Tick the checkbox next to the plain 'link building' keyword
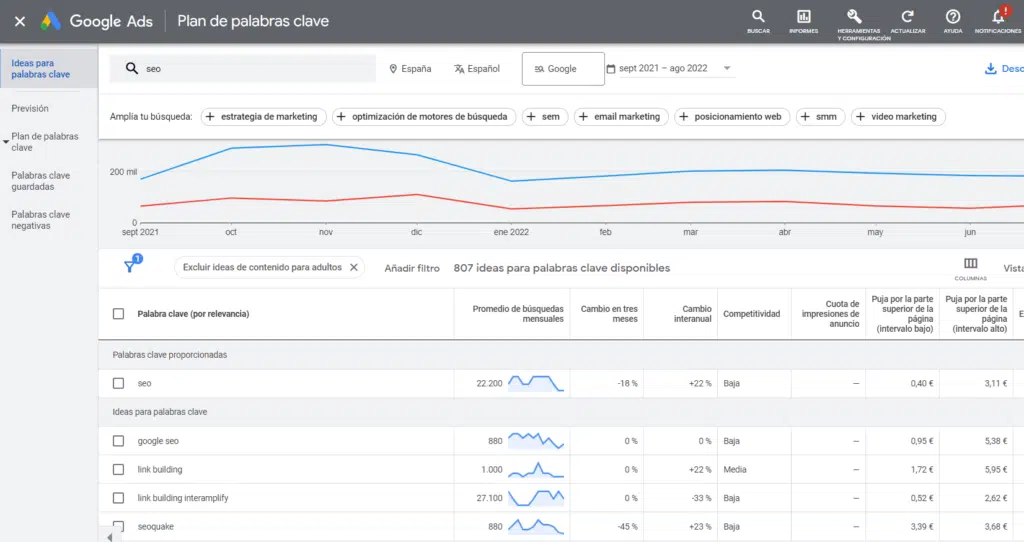The width and height of the screenshot is (1024, 542). click(118, 470)
